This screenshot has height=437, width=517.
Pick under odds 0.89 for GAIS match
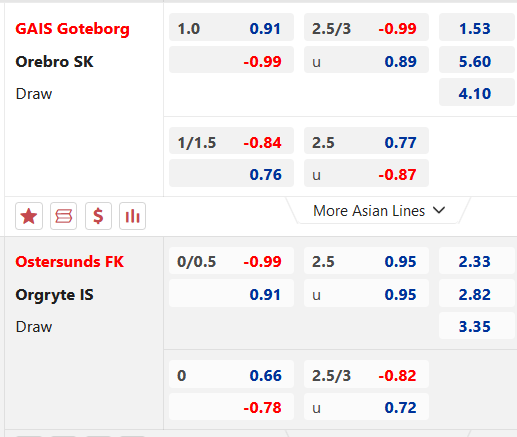[366, 60]
